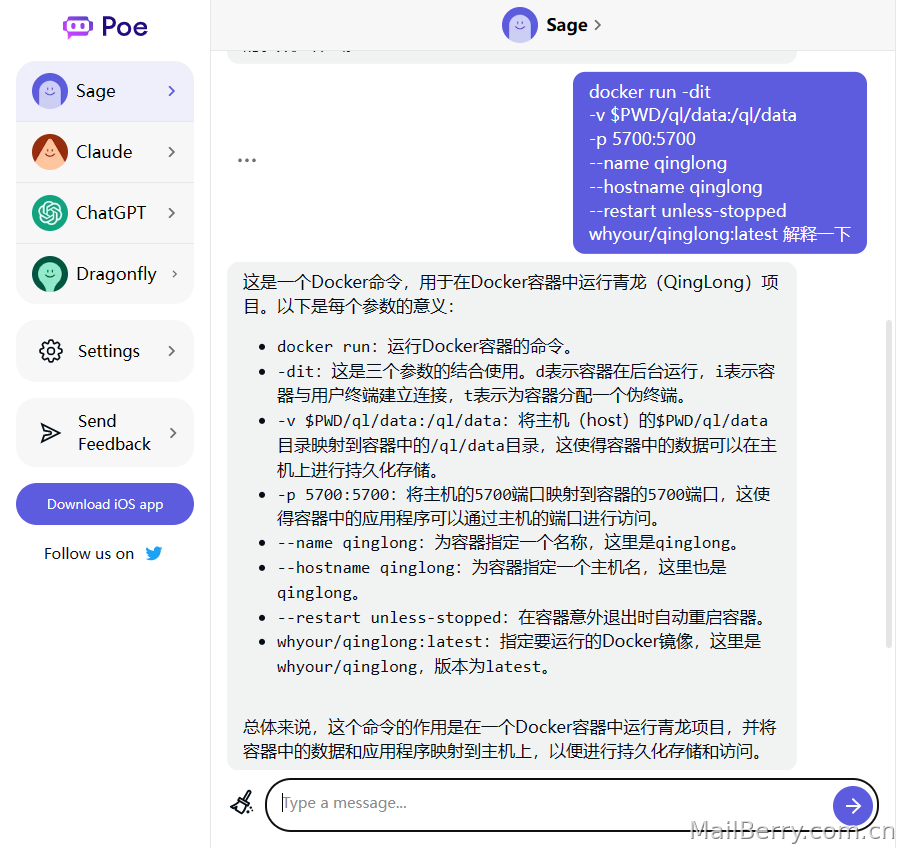The width and height of the screenshot is (902, 848).
Task: Open the Twitter bird icon
Action: [x=154, y=553]
